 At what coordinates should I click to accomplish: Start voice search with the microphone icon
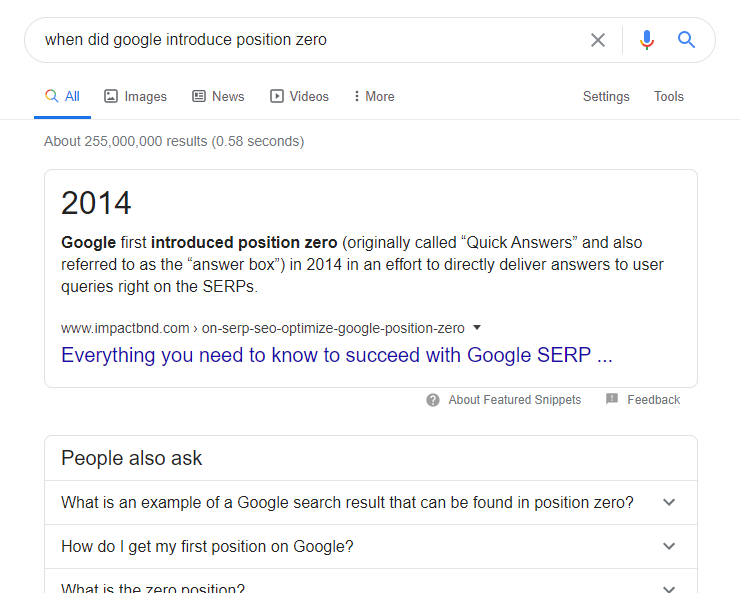647,40
